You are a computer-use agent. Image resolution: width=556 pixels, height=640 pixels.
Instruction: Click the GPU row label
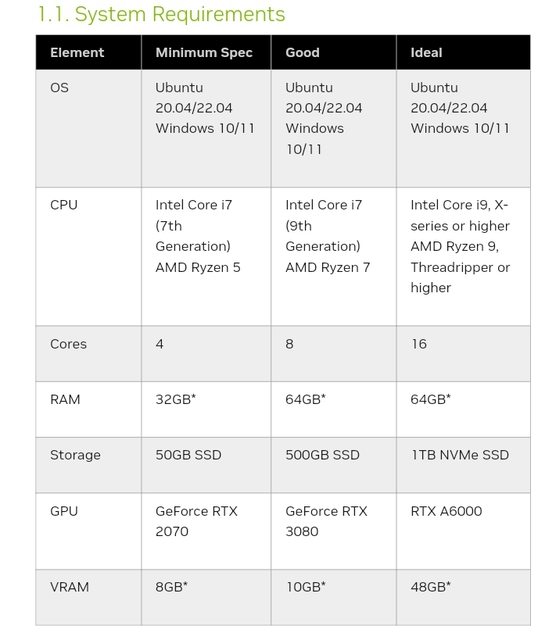[64, 511]
